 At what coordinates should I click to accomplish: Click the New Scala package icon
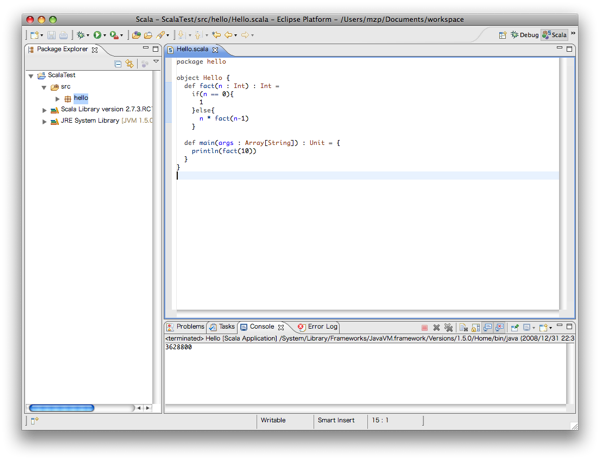coord(136,35)
